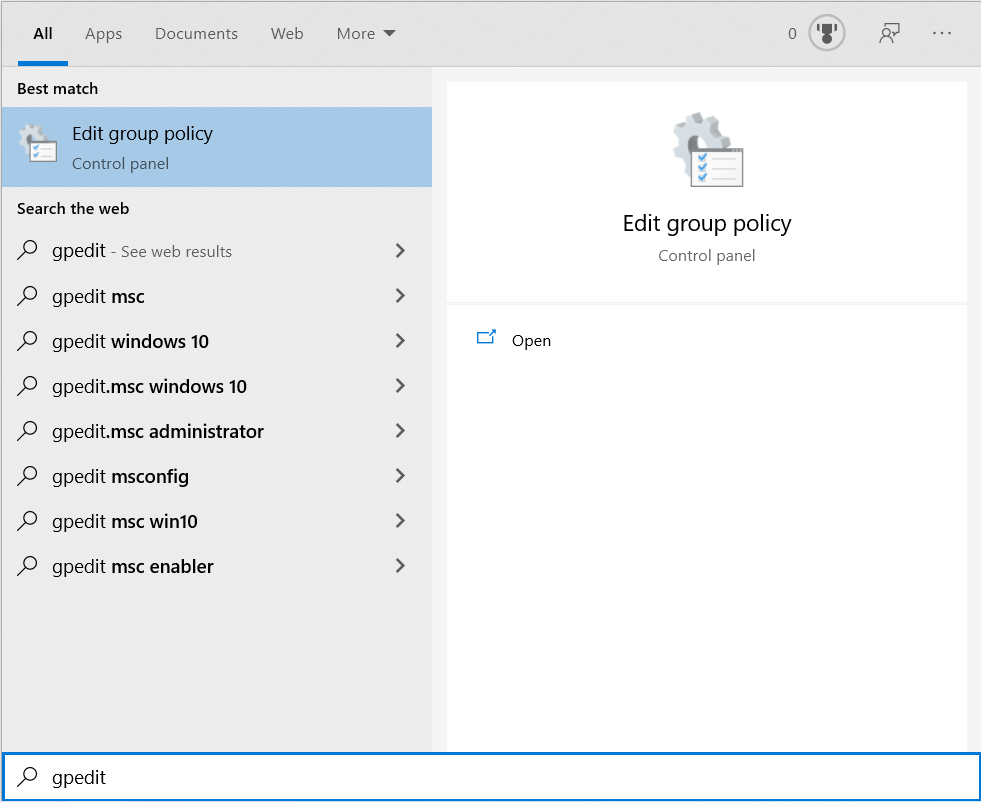Click the Open icon in preview pane
The height and width of the screenshot is (802, 981).
tap(487, 339)
